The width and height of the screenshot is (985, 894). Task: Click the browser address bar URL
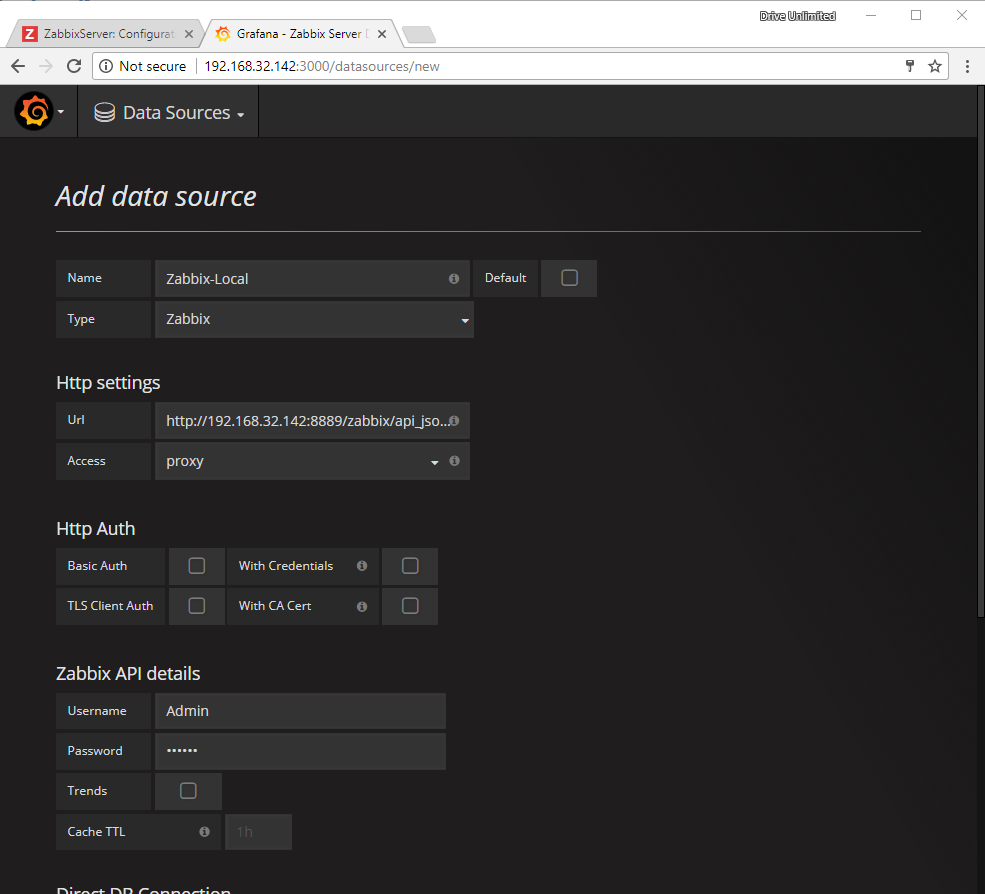click(322, 66)
